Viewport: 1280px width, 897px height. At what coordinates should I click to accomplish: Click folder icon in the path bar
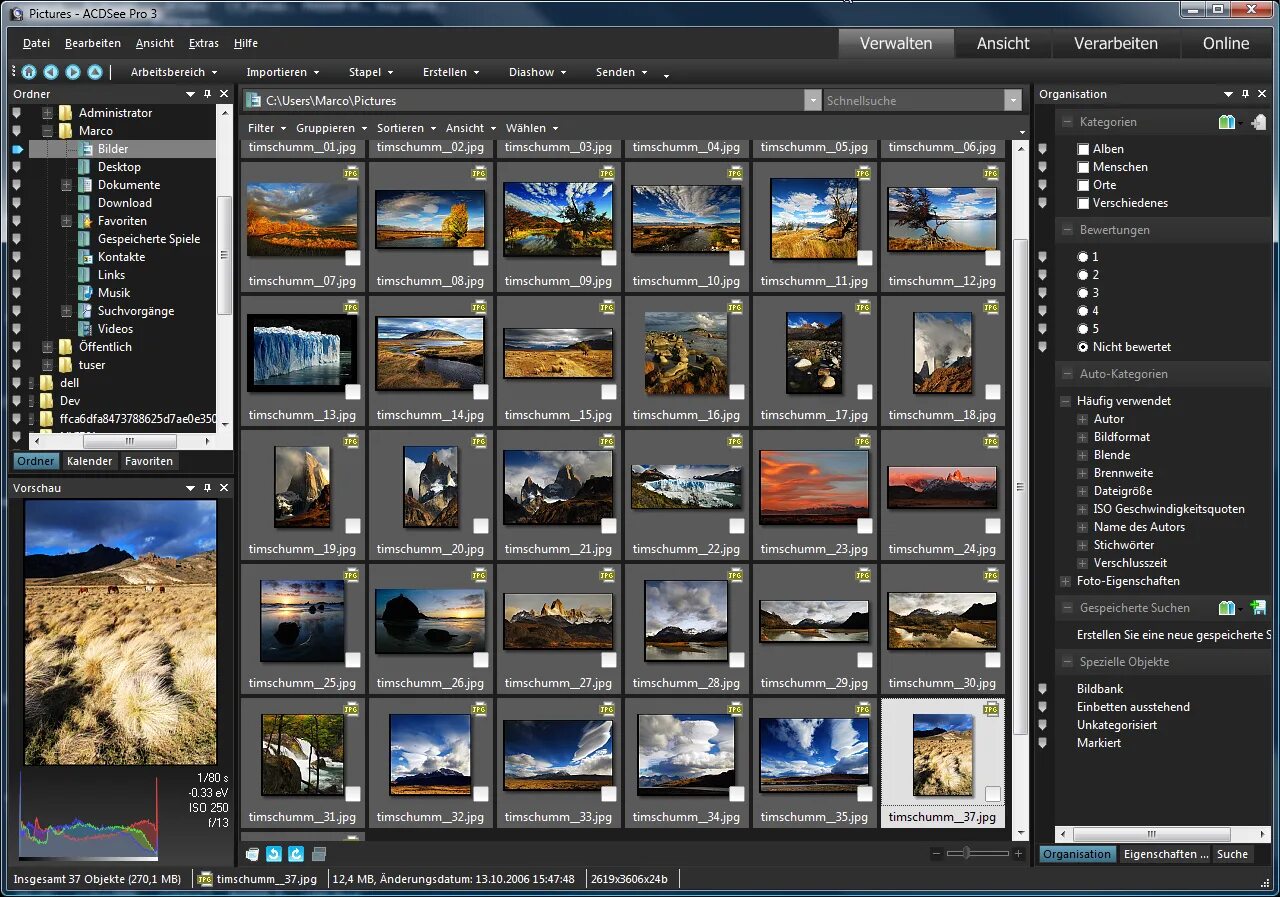[x=254, y=101]
